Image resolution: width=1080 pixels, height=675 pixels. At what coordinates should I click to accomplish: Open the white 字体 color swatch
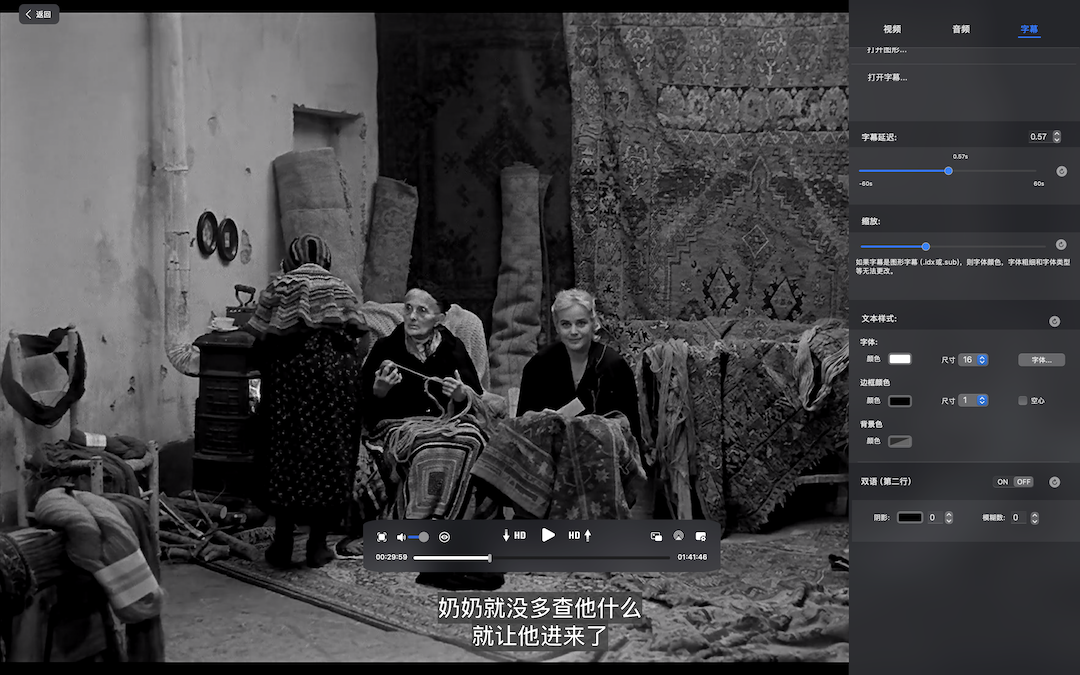900,359
